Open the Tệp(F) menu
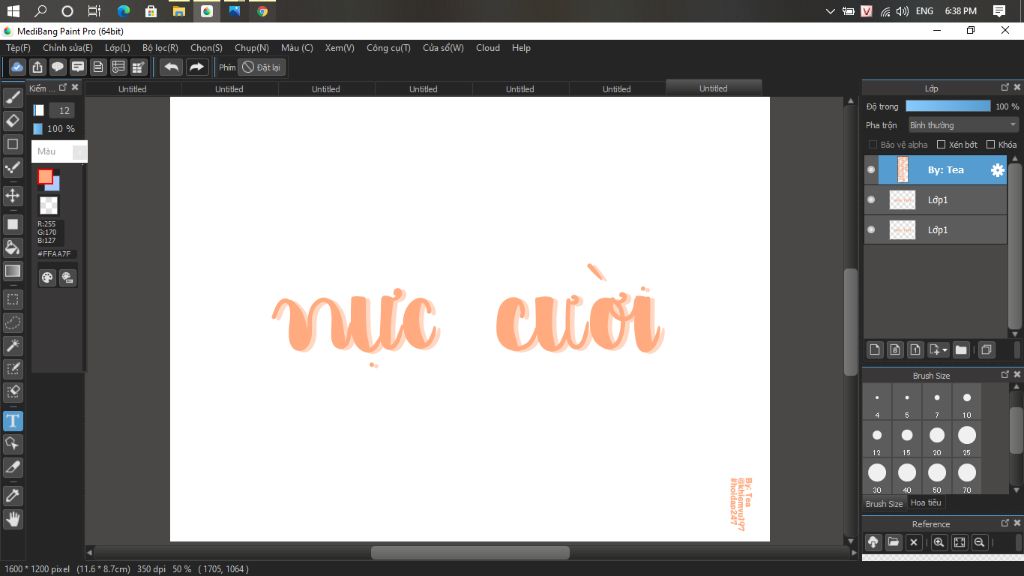 click(x=18, y=48)
